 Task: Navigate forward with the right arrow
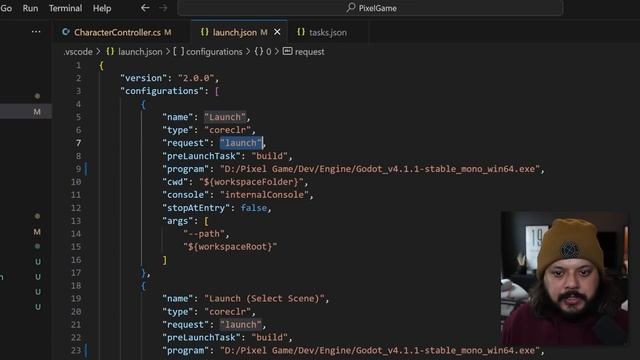pyautogui.click(x=163, y=8)
